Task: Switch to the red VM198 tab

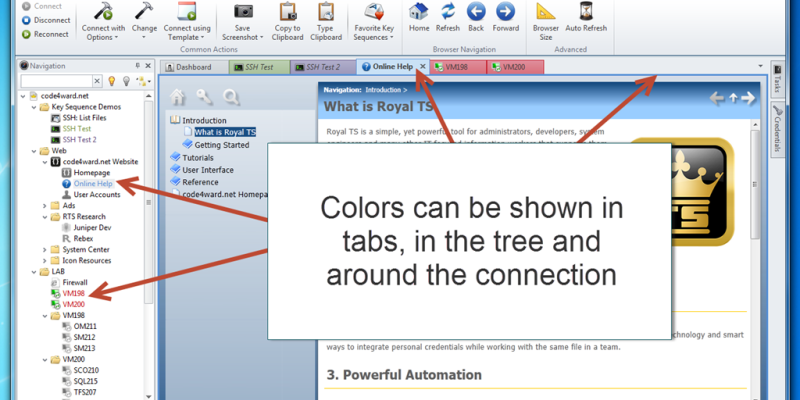Action: [456, 67]
